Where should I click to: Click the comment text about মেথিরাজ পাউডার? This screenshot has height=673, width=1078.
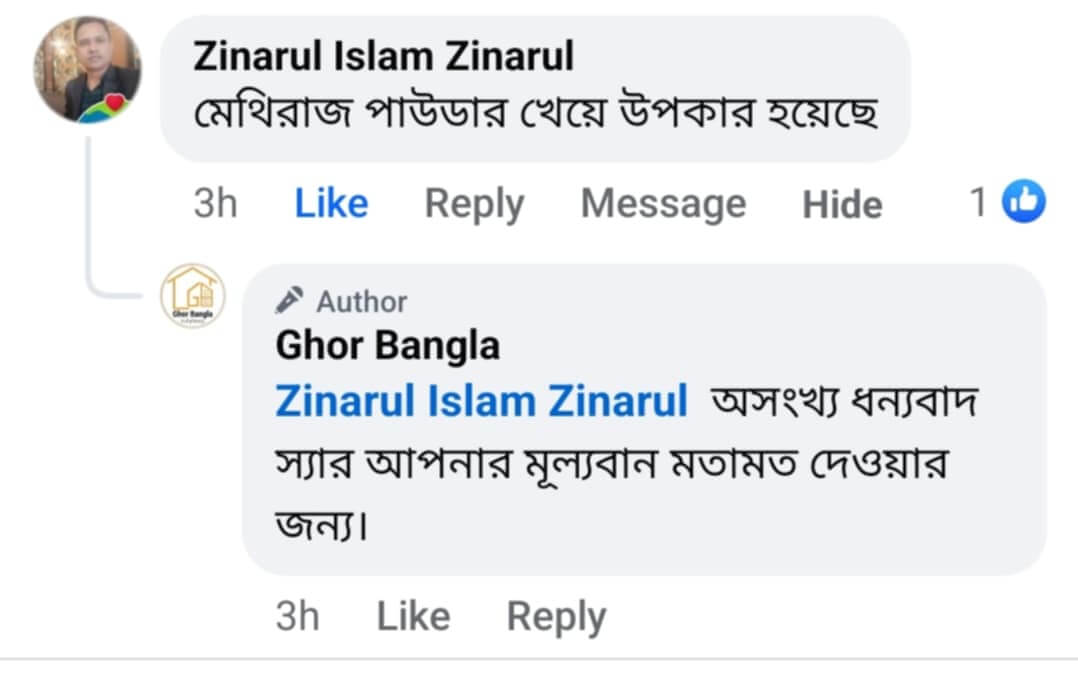click(x=535, y=115)
